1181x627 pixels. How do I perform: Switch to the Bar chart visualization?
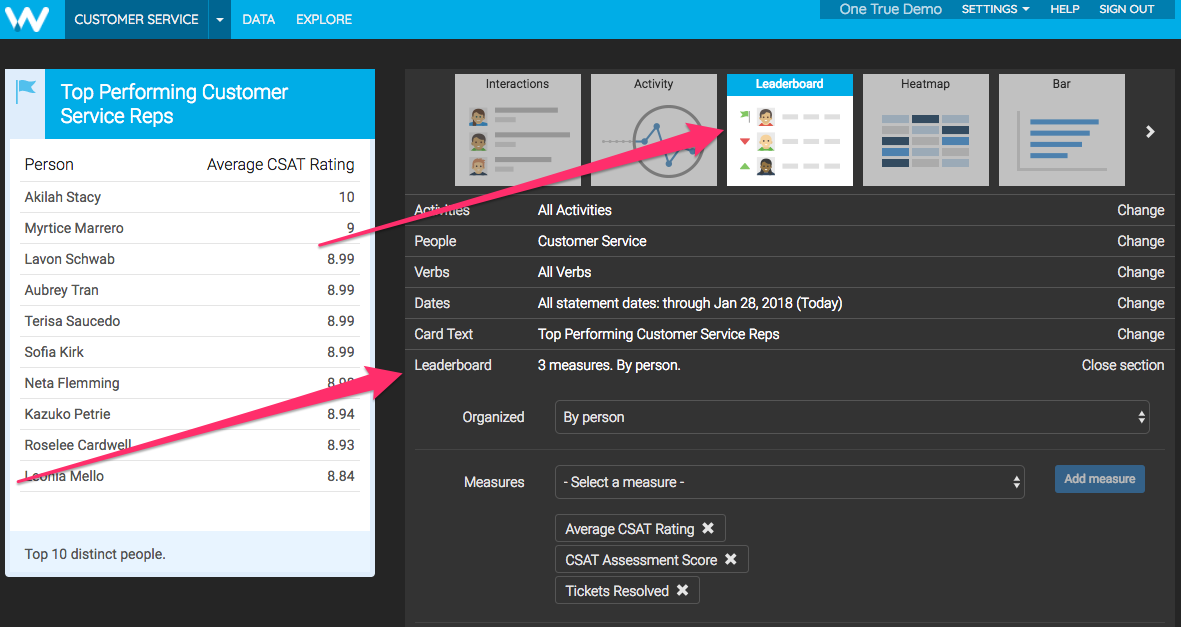coord(1061,130)
